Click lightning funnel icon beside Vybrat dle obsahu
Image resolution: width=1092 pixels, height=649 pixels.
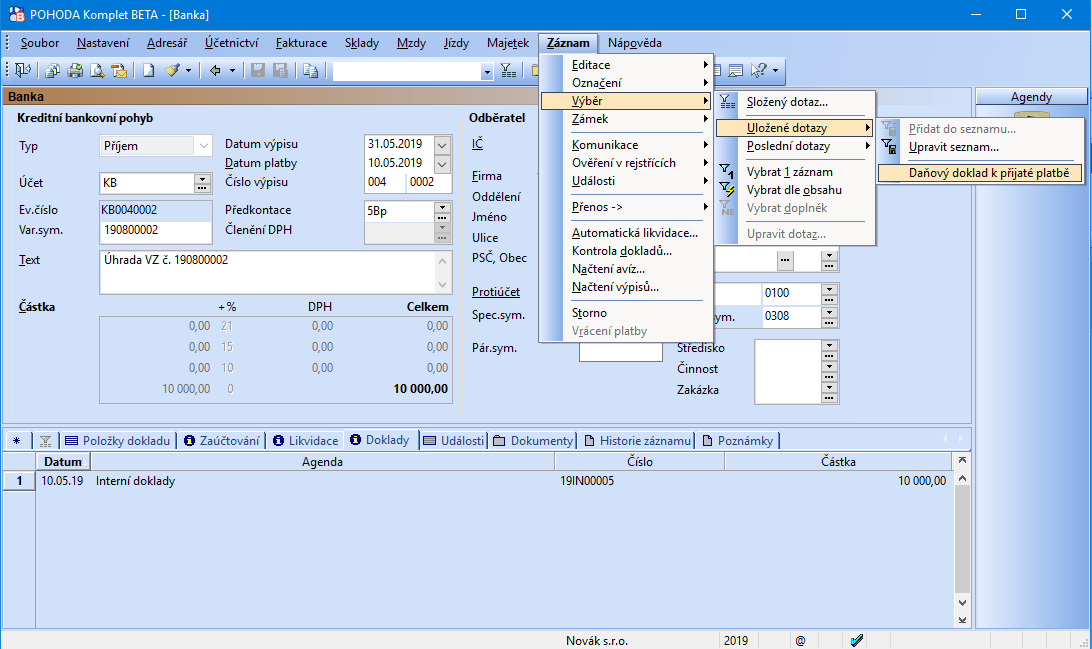point(726,189)
